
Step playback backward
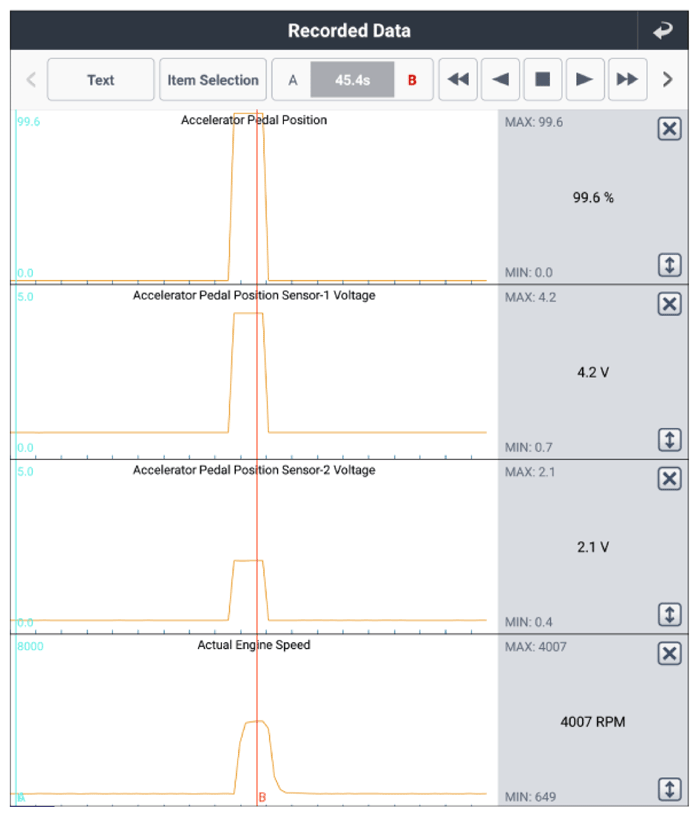(x=500, y=80)
